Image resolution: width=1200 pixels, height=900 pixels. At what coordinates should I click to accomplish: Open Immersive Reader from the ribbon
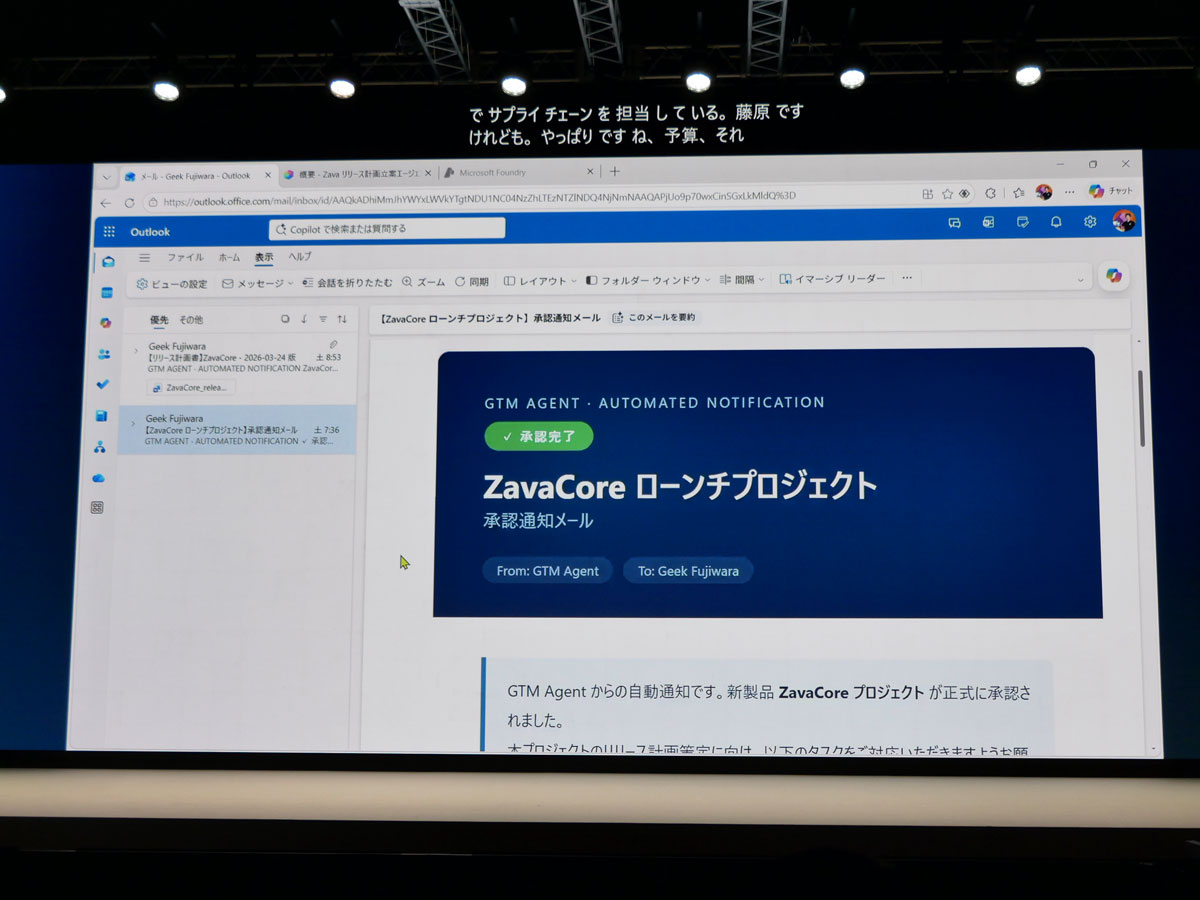click(833, 279)
